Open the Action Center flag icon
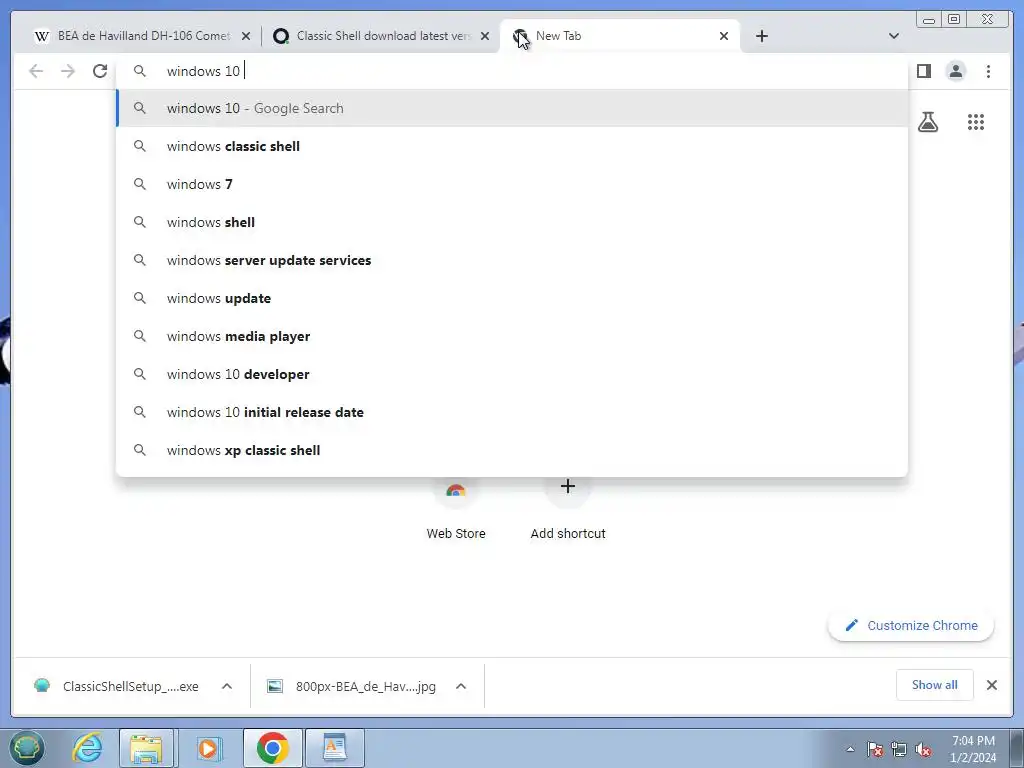The image size is (1024, 768). pyautogui.click(x=875, y=750)
